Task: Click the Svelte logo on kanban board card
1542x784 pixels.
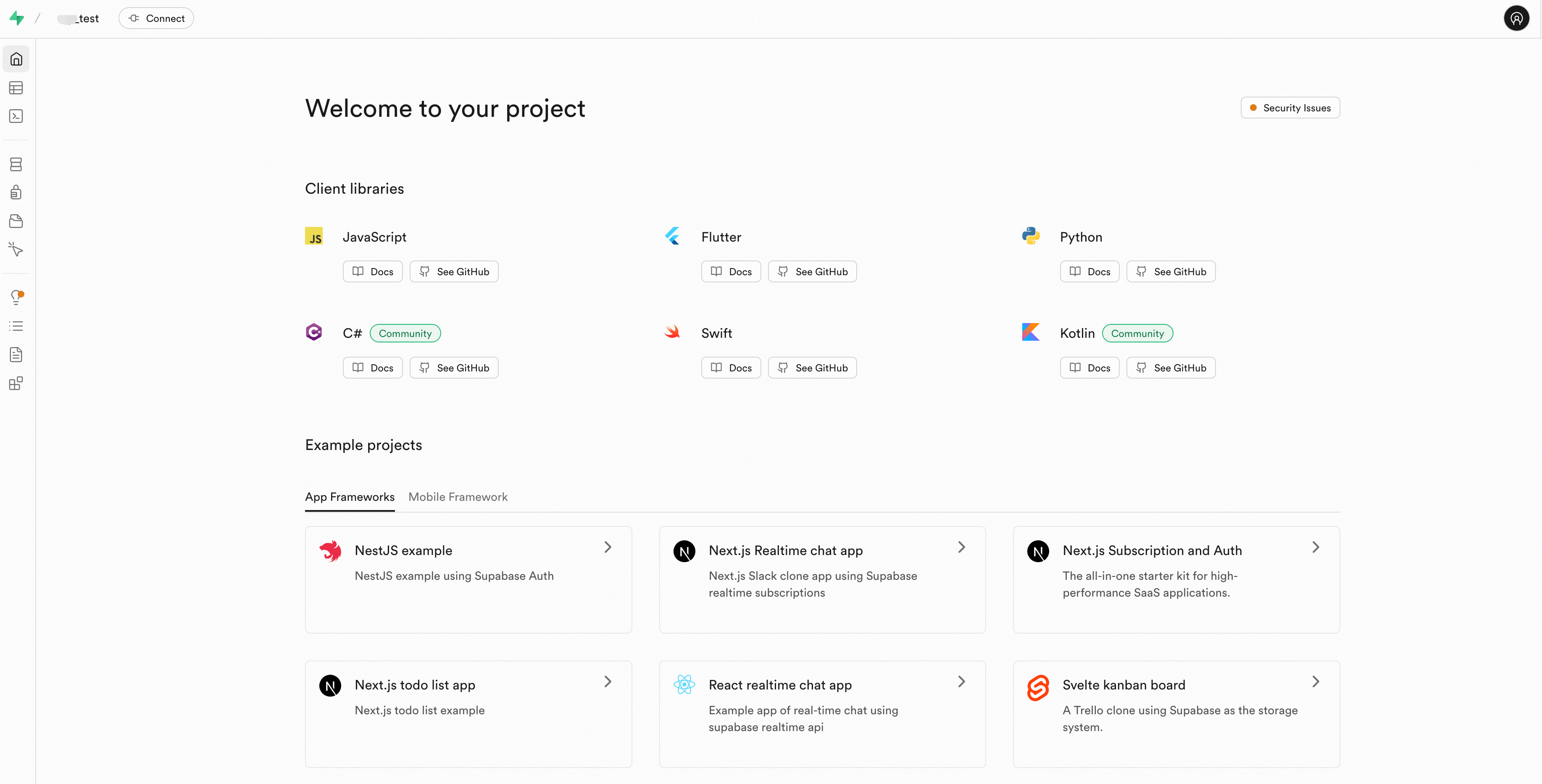Action: pos(1038,688)
